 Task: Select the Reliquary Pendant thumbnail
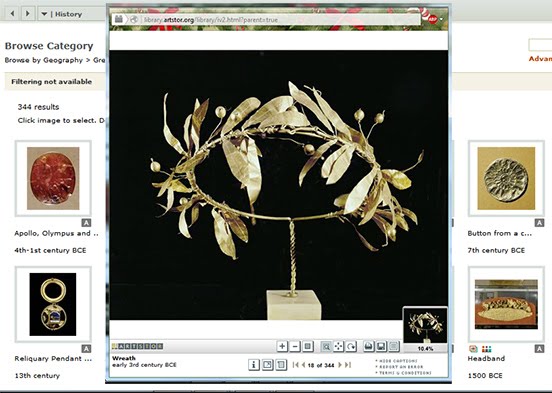53,304
